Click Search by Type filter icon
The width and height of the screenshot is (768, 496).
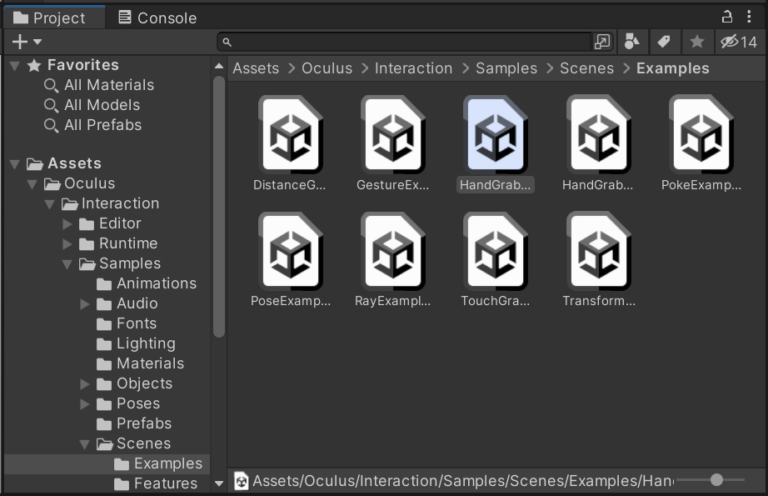pyautogui.click(x=631, y=41)
